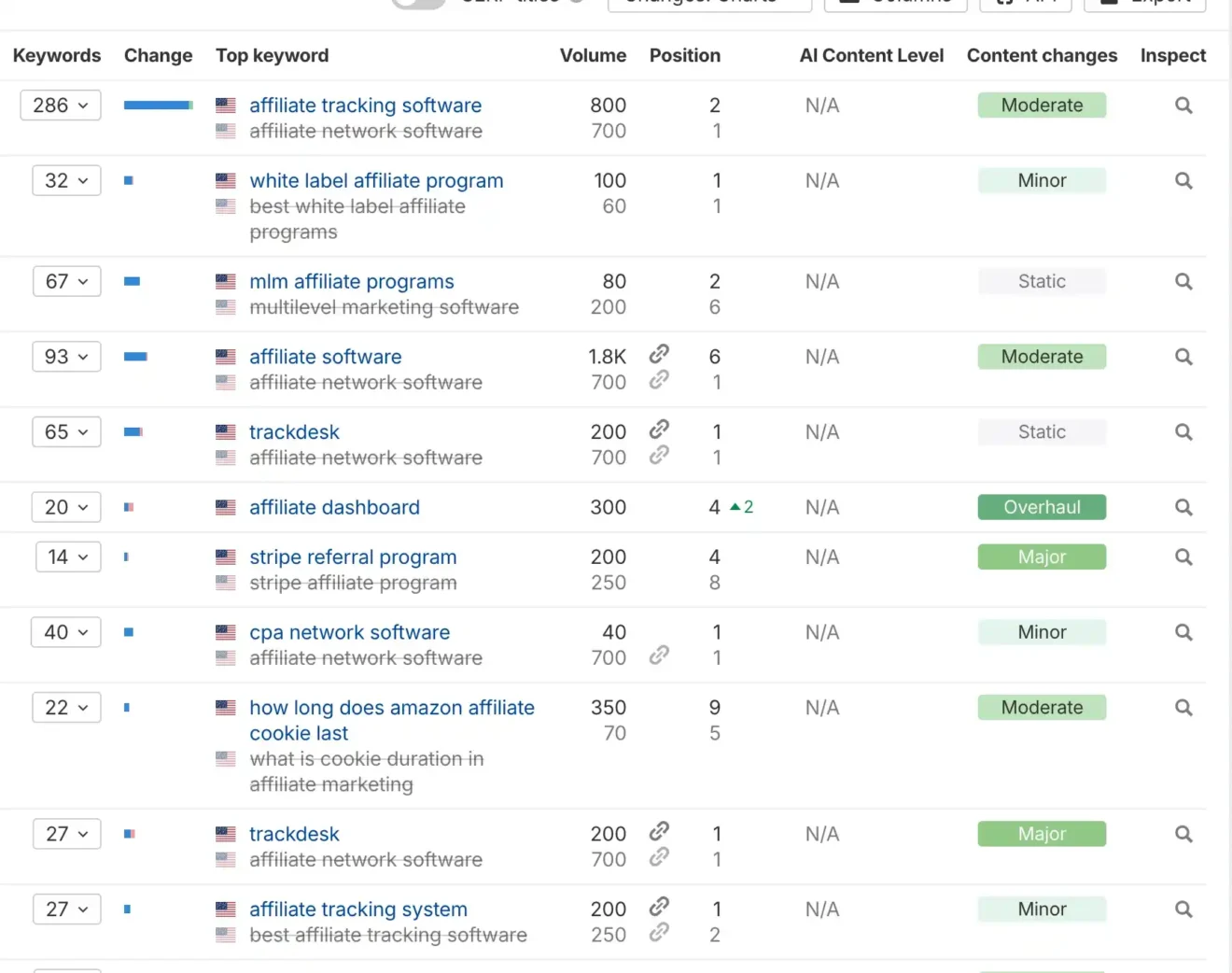This screenshot has height=973, width=1232.
Task: Click US flag beside mlm affiliate programs
Action: coord(226,282)
